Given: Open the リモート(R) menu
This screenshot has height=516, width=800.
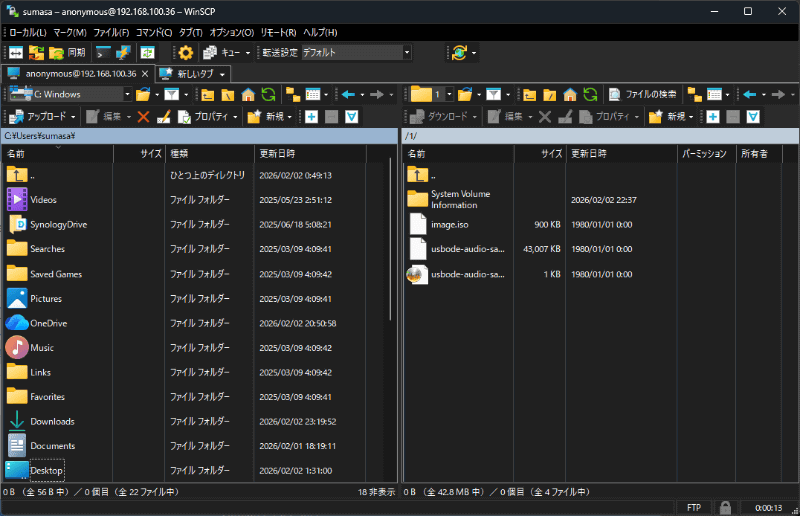Looking at the screenshot, I should (278, 33).
